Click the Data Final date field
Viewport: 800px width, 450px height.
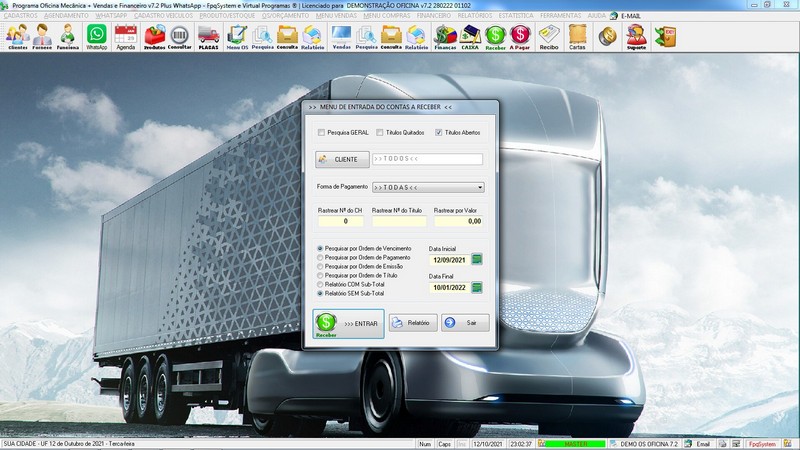449,288
